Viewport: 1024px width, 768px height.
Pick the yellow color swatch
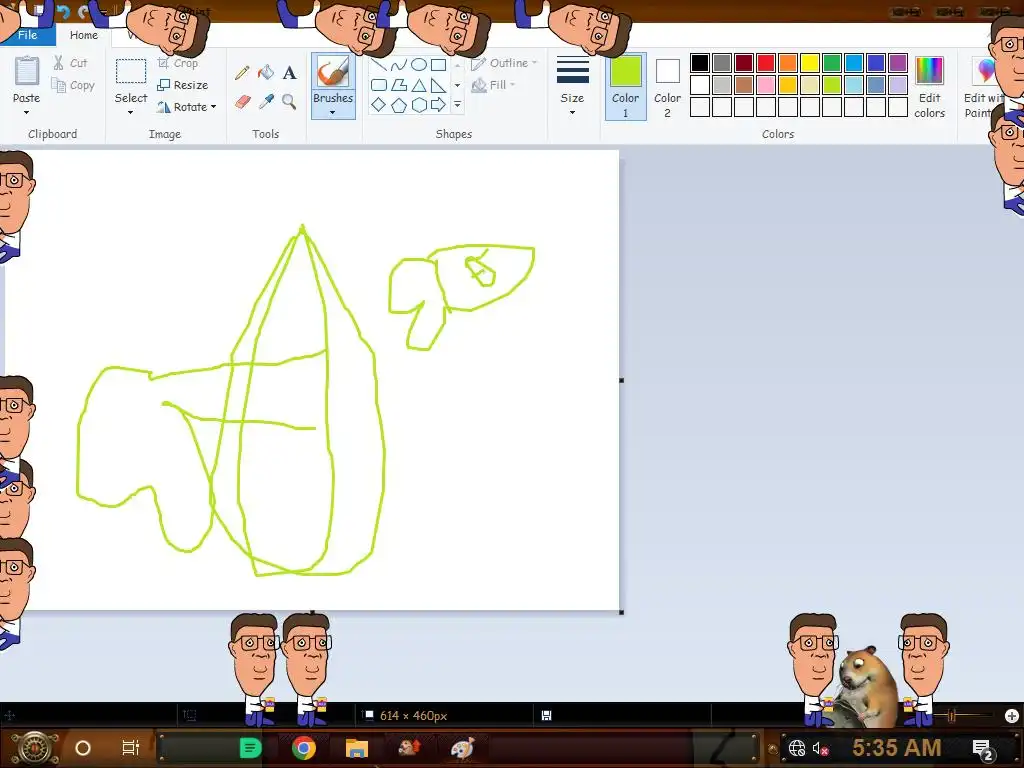810,63
